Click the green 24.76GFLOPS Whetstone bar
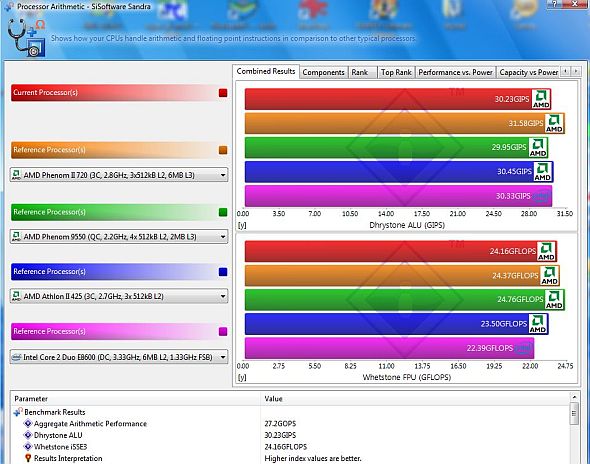The width and height of the screenshot is (590, 464). pyautogui.click(x=404, y=300)
